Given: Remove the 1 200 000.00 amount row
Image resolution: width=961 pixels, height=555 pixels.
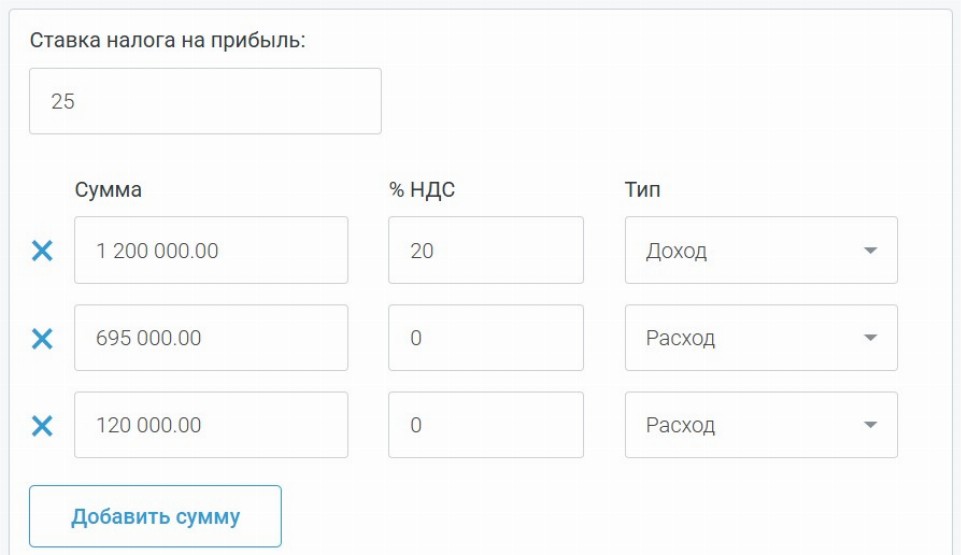Looking at the screenshot, I should tap(42, 251).
